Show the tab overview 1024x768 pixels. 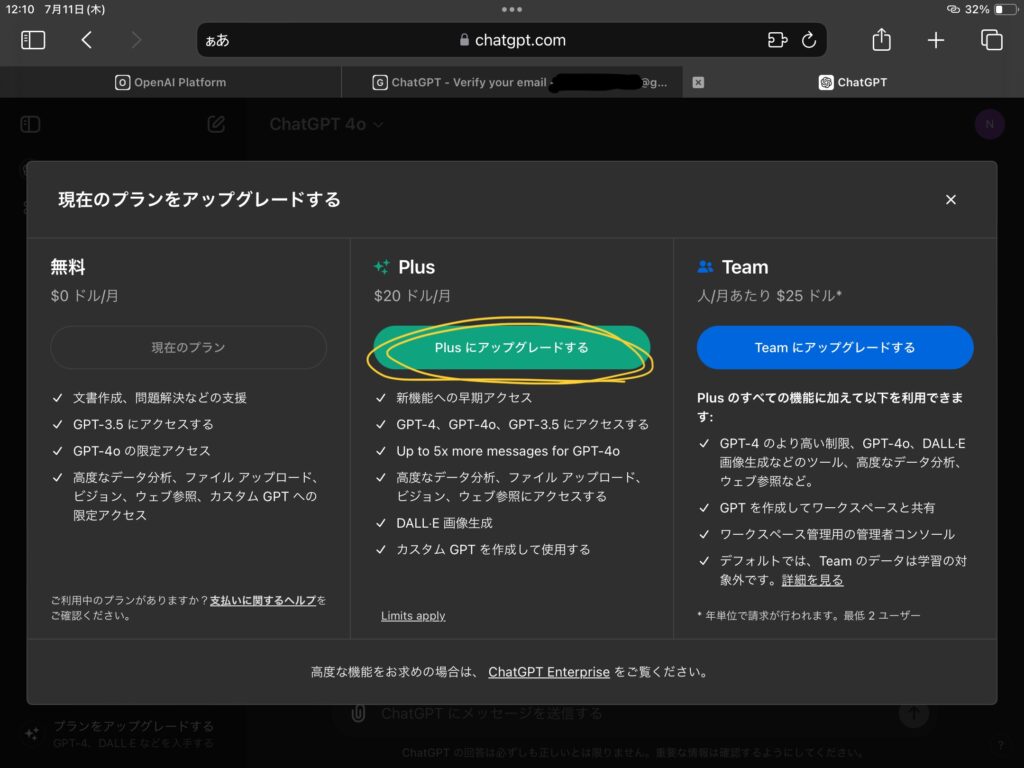pyautogui.click(x=991, y=40)
